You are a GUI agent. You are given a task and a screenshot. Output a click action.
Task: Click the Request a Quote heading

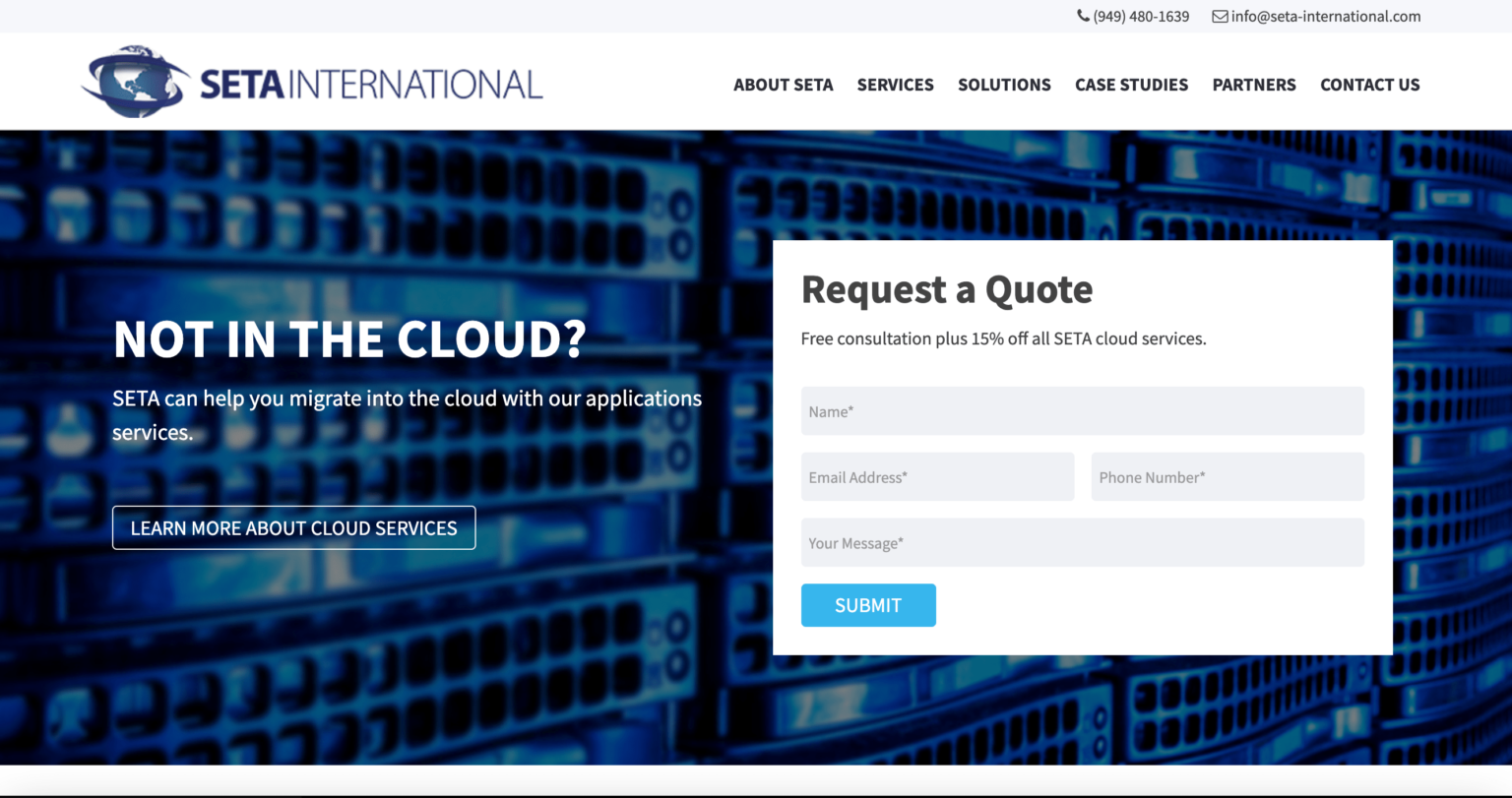(x=947, y=289)
